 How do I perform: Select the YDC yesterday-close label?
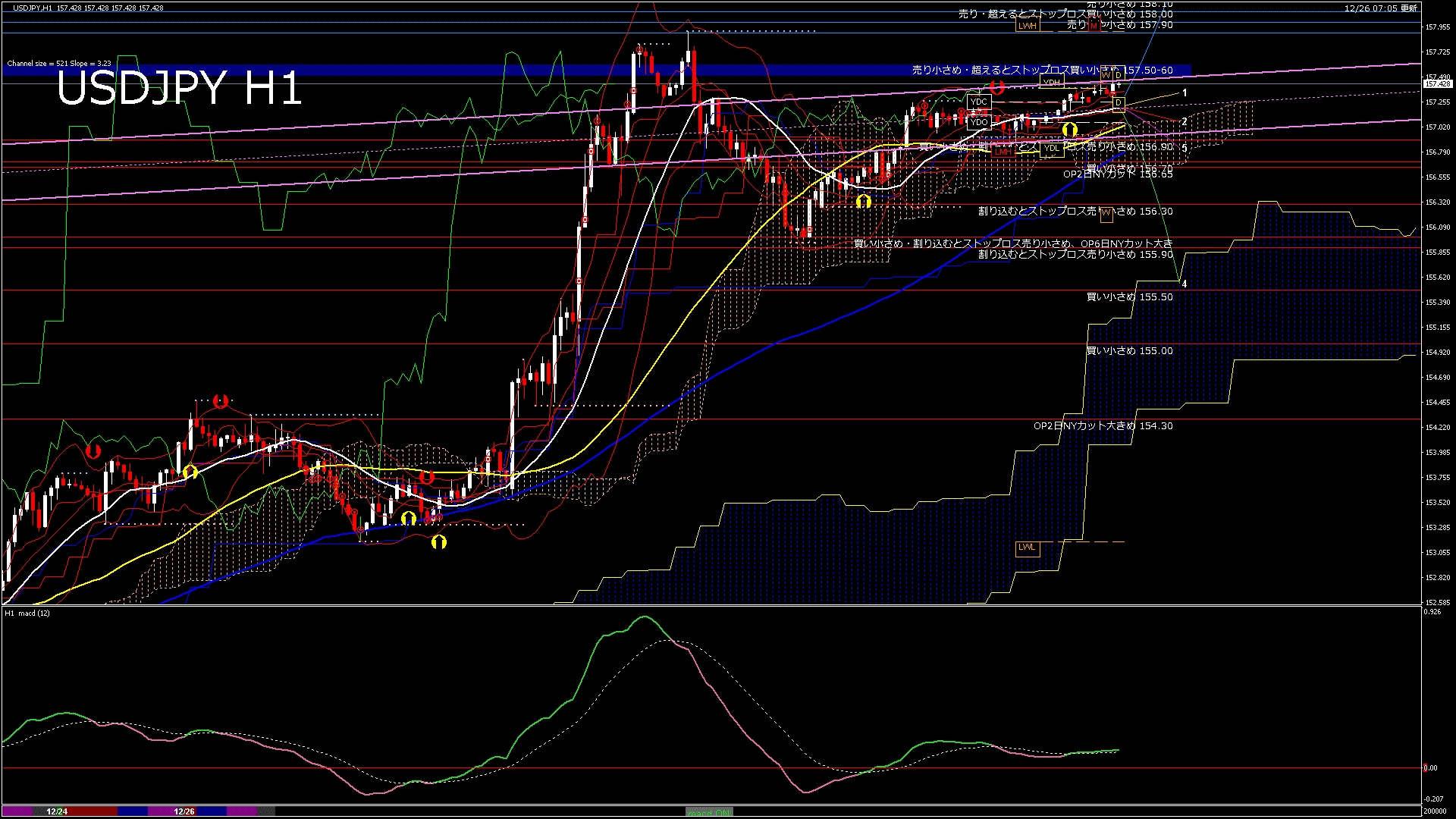pyautogui.click(x=979, y=102)
